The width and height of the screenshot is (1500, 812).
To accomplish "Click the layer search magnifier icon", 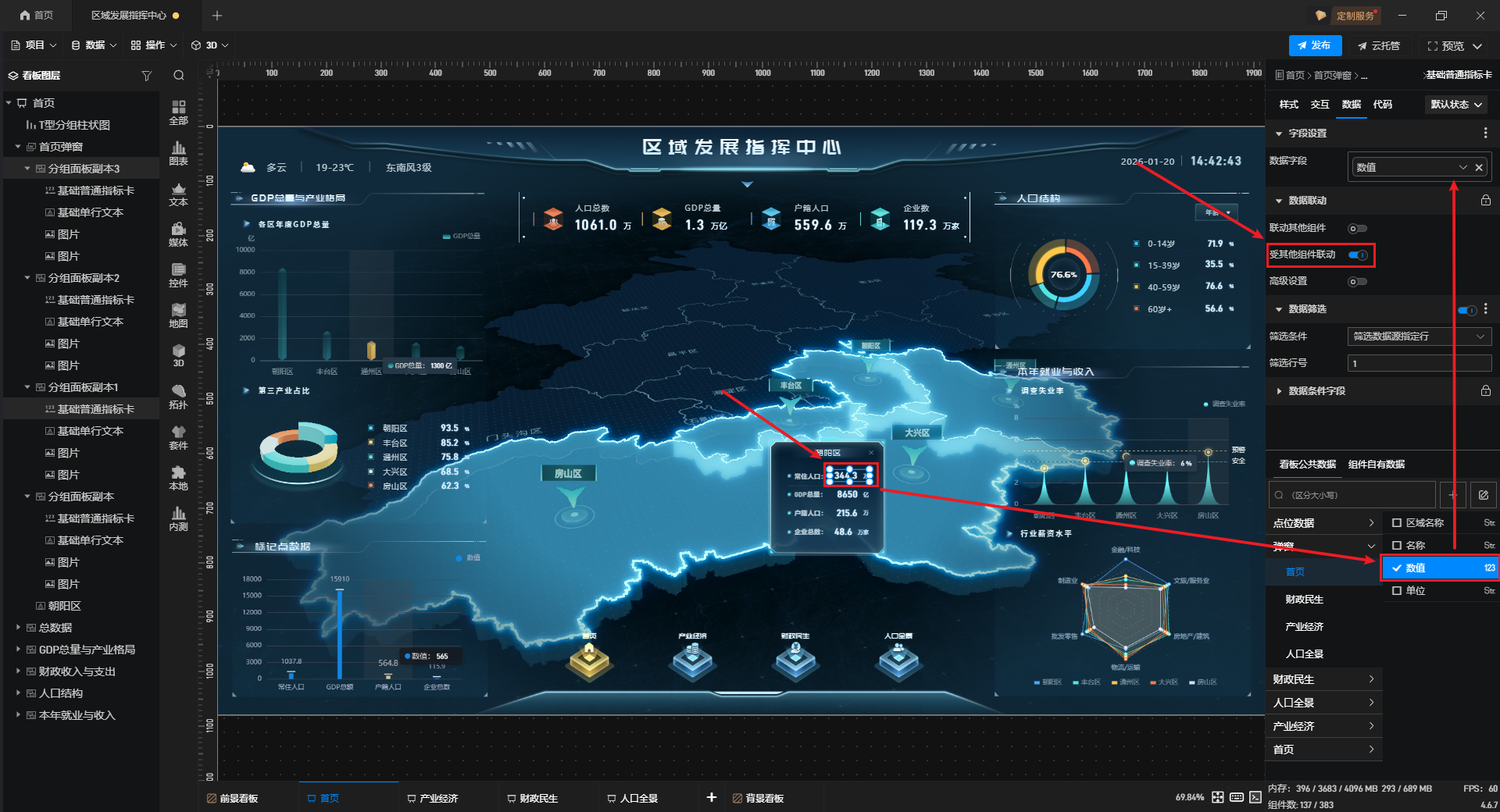I will coord(179,76).
